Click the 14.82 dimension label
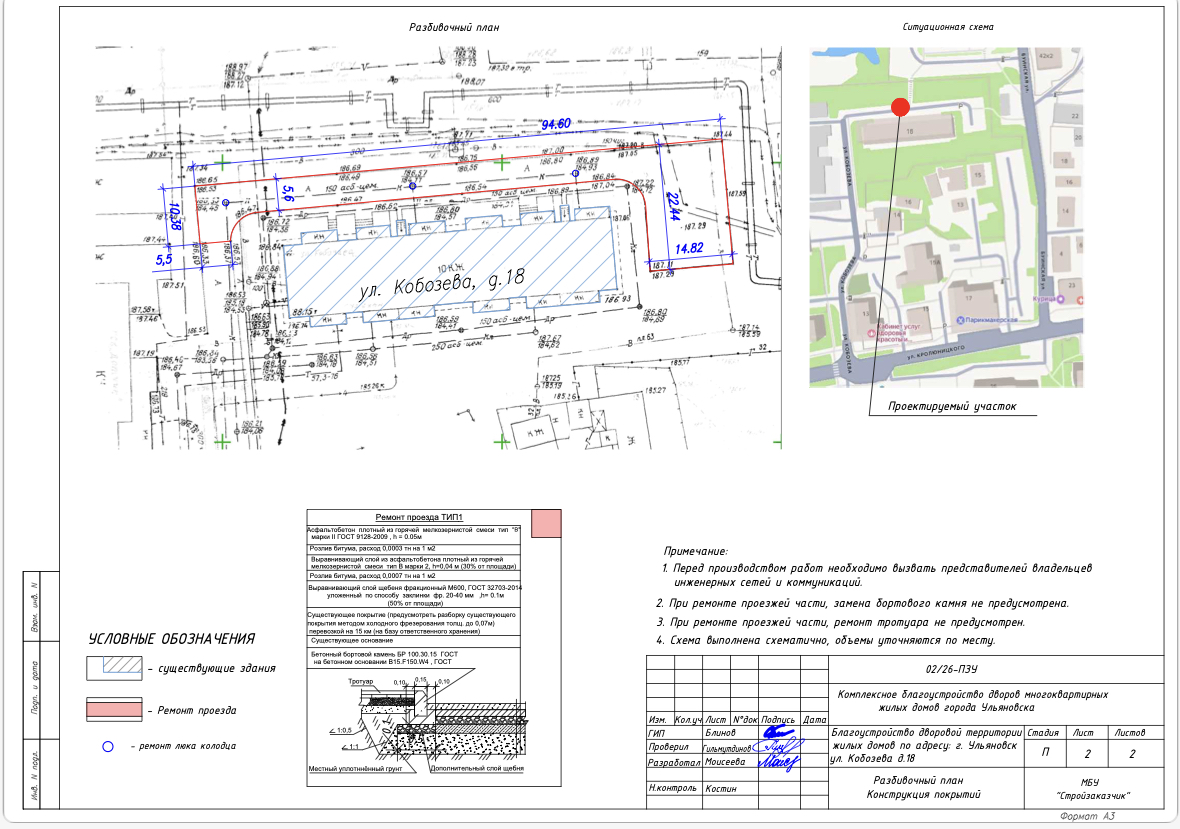Screen dimensions: 1180x829 [x=689, y=248]
